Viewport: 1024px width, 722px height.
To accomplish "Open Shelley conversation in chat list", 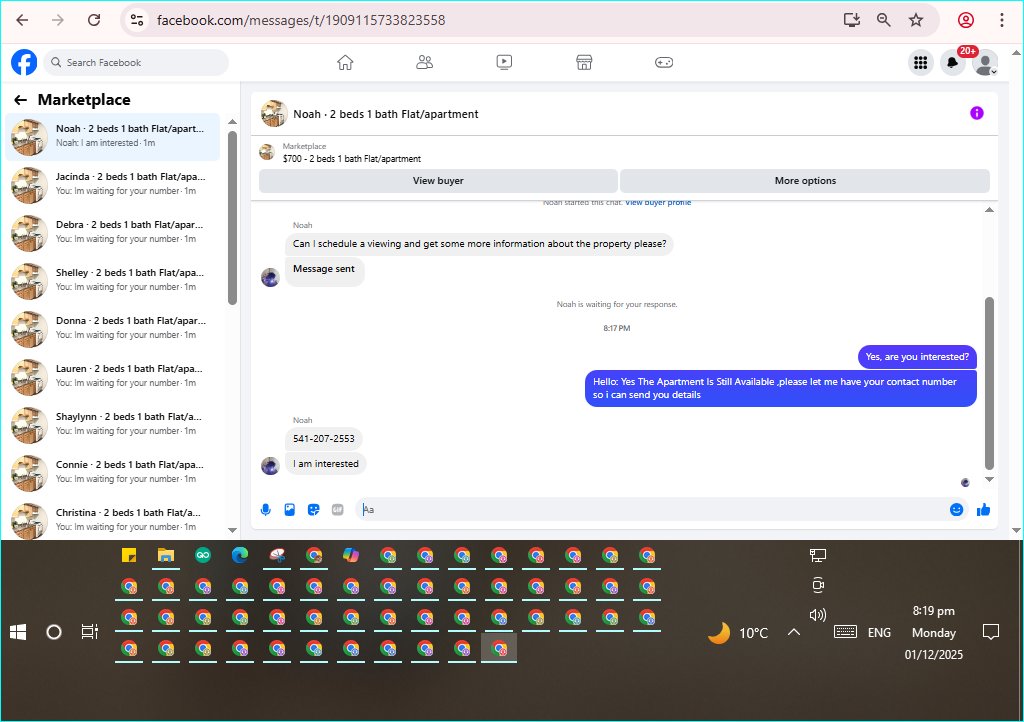I will (x=112, y=281).
